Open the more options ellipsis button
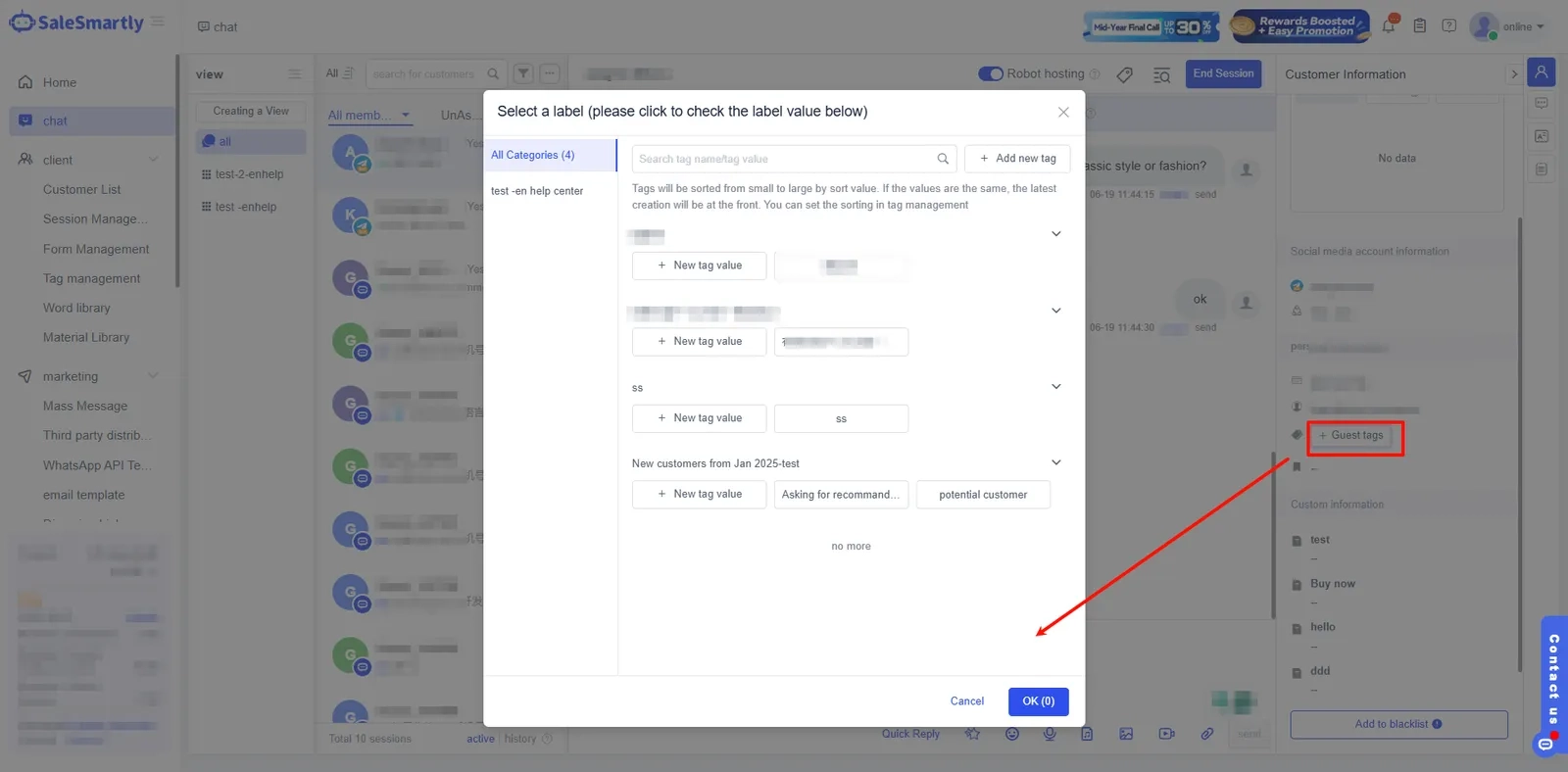Image resolution: width=1568 pixels, height=772 pixels. tap(550, 73)
